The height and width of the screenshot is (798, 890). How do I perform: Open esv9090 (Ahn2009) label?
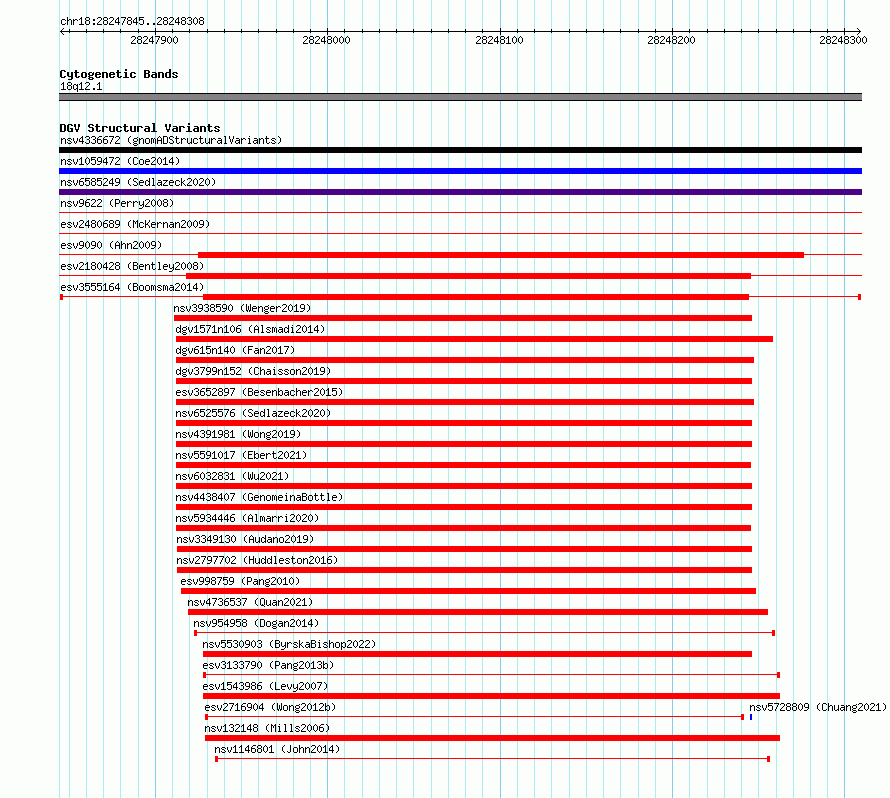[x=111, y=245]
